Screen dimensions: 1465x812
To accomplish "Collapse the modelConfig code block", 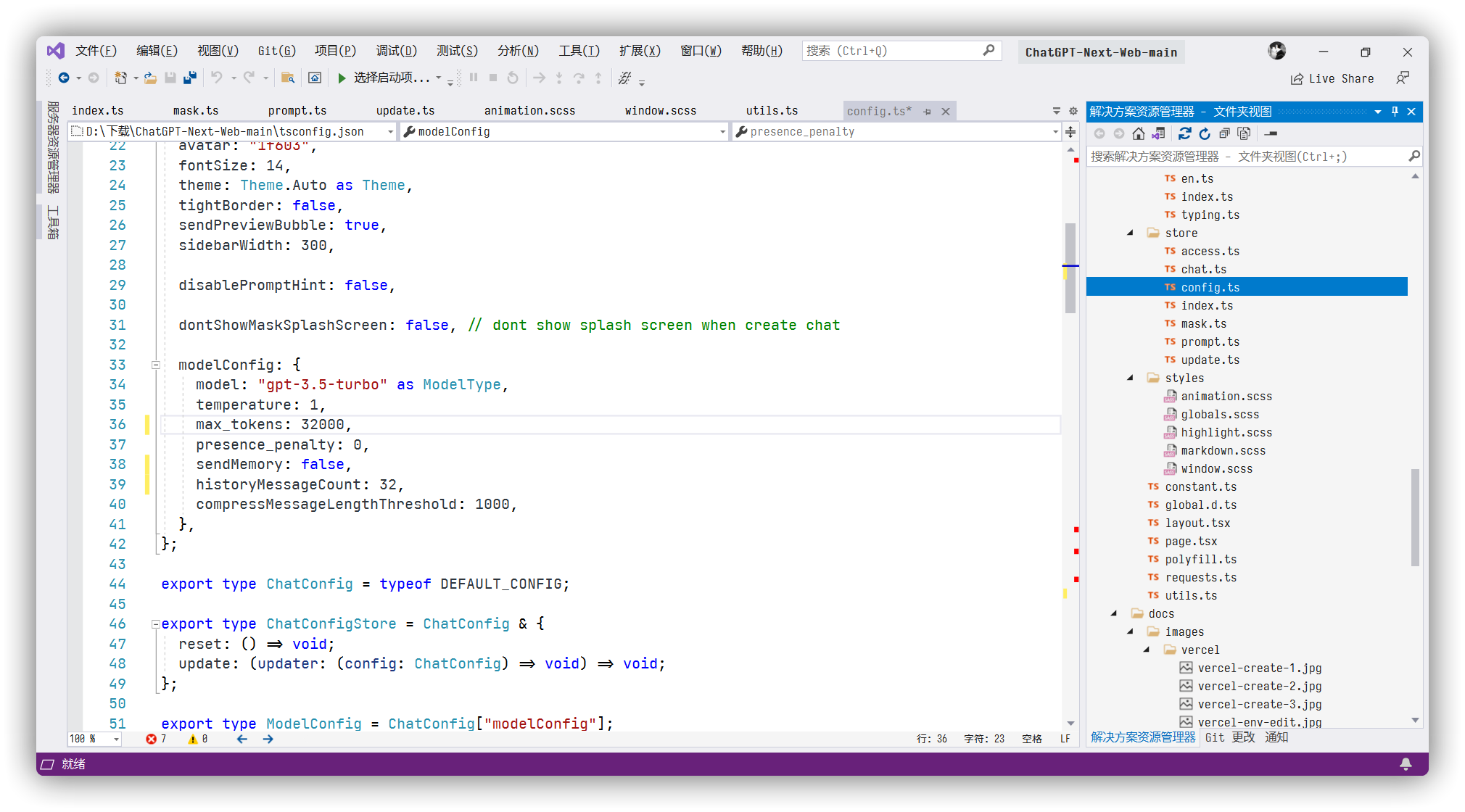I will [x=155, y=365].
